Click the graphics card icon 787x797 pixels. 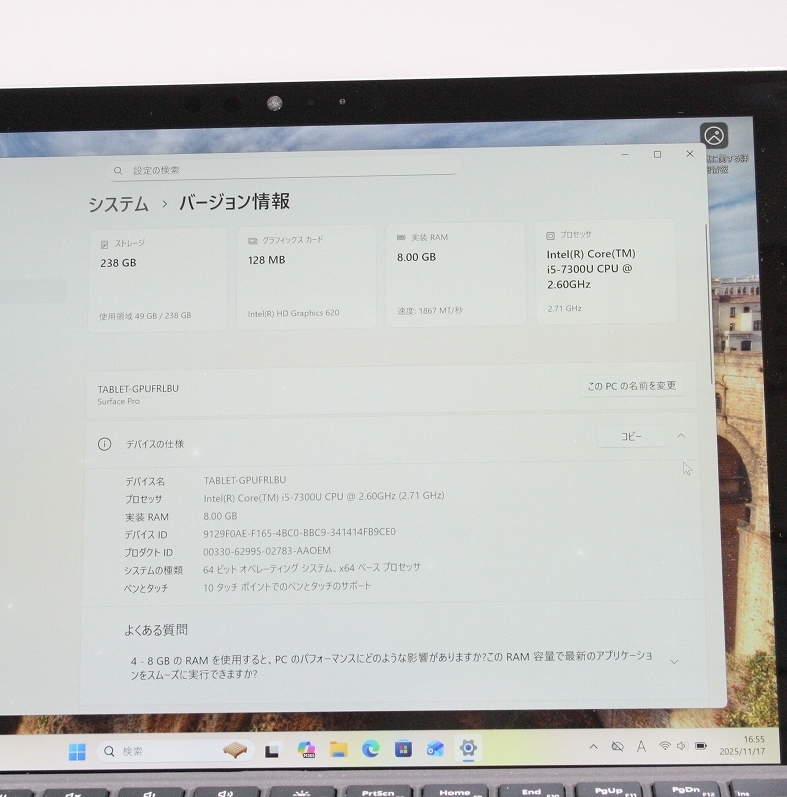(252, 241)
